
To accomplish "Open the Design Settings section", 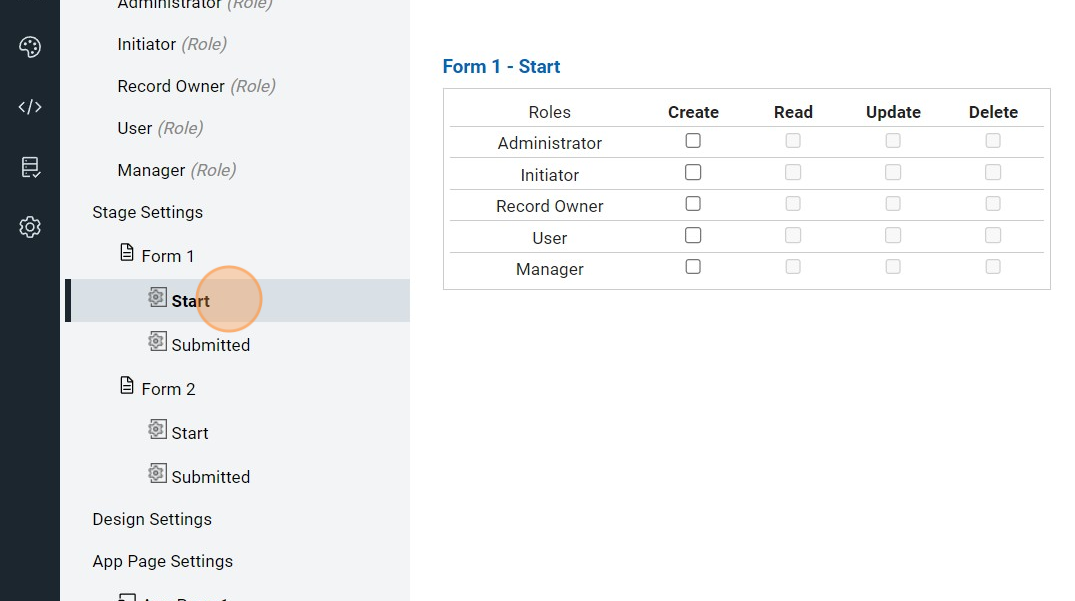I will 152,519.
